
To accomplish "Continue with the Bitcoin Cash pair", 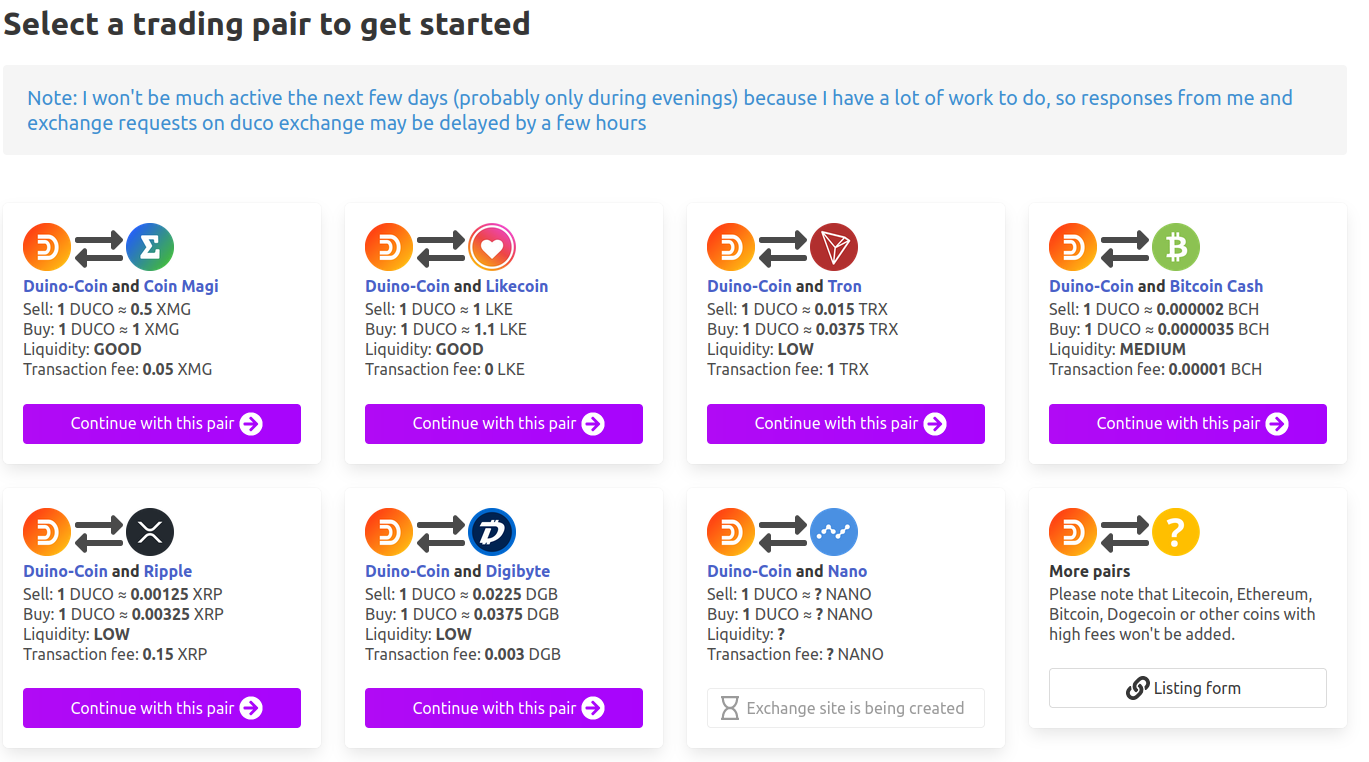I will point(1188,424).
